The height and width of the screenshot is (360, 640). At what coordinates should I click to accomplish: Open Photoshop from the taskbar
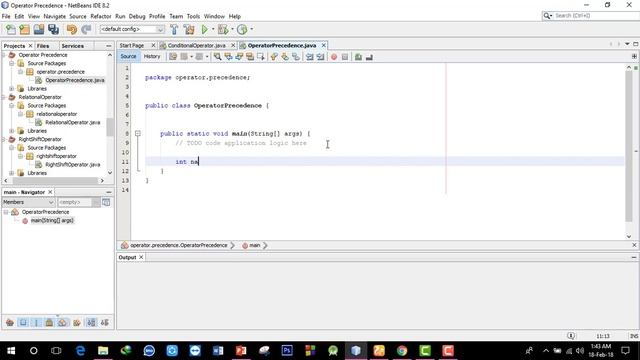pos(287,351)
